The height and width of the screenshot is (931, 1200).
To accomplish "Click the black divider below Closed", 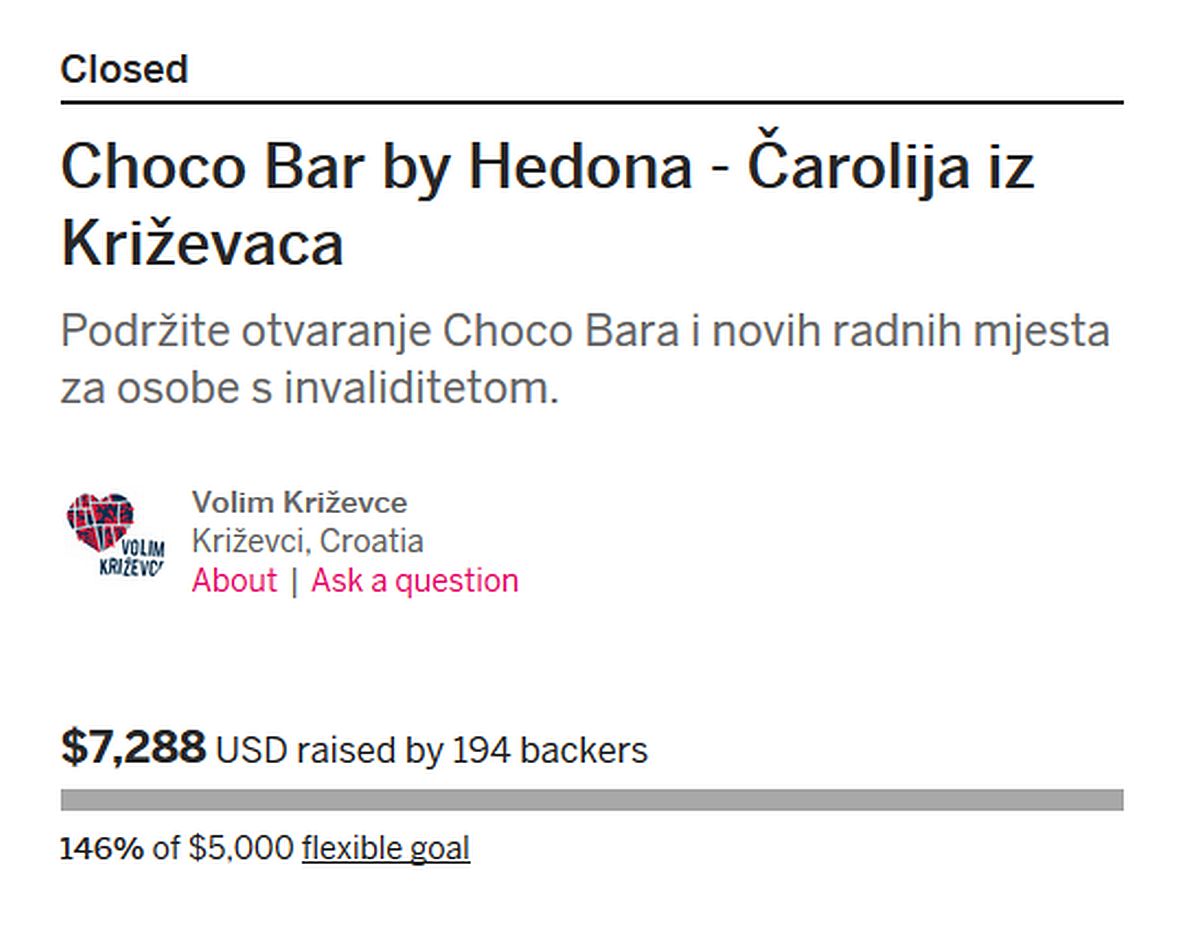I will [x=592, y=102].
